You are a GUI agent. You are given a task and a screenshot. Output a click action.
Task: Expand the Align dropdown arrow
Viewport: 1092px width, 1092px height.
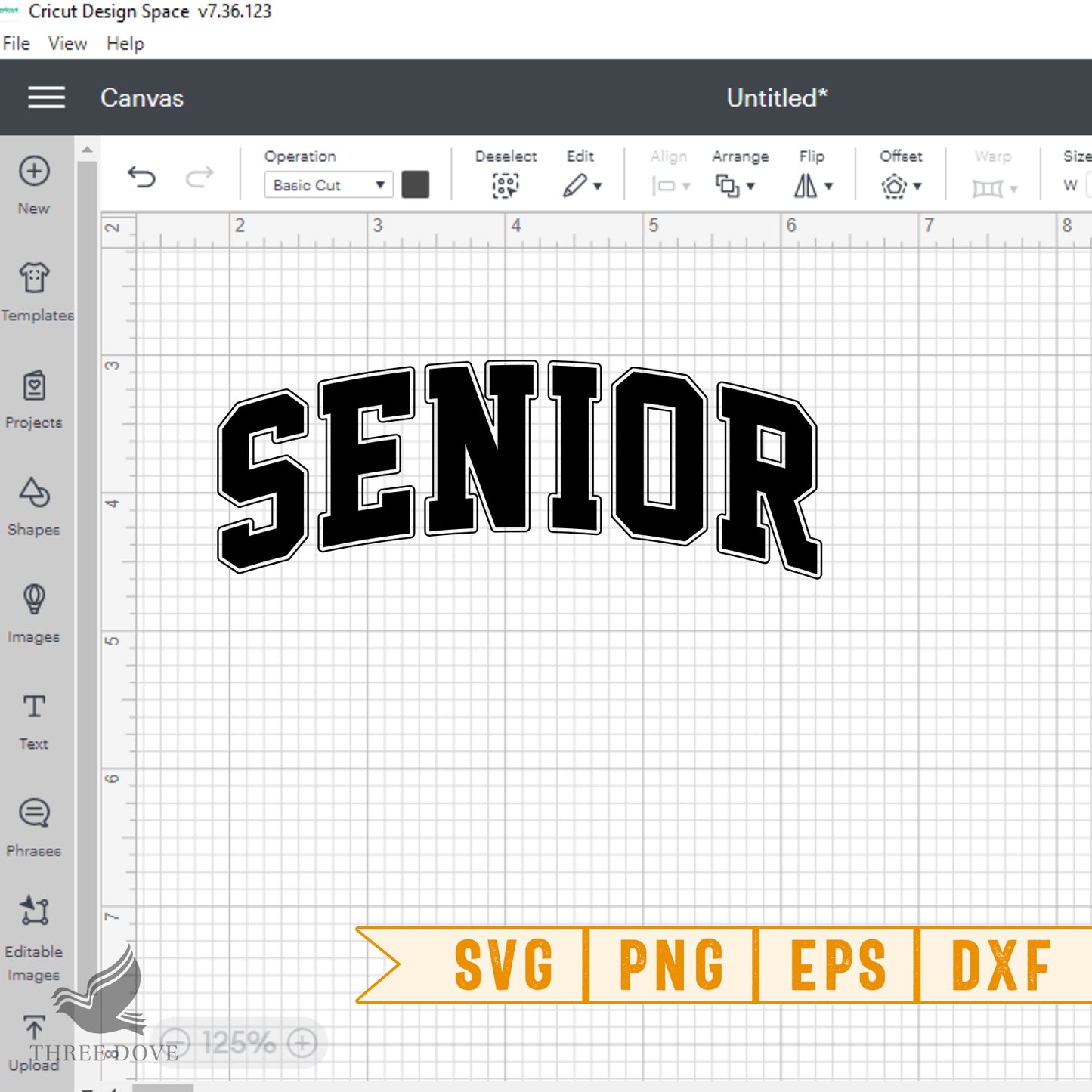point(686,186)
